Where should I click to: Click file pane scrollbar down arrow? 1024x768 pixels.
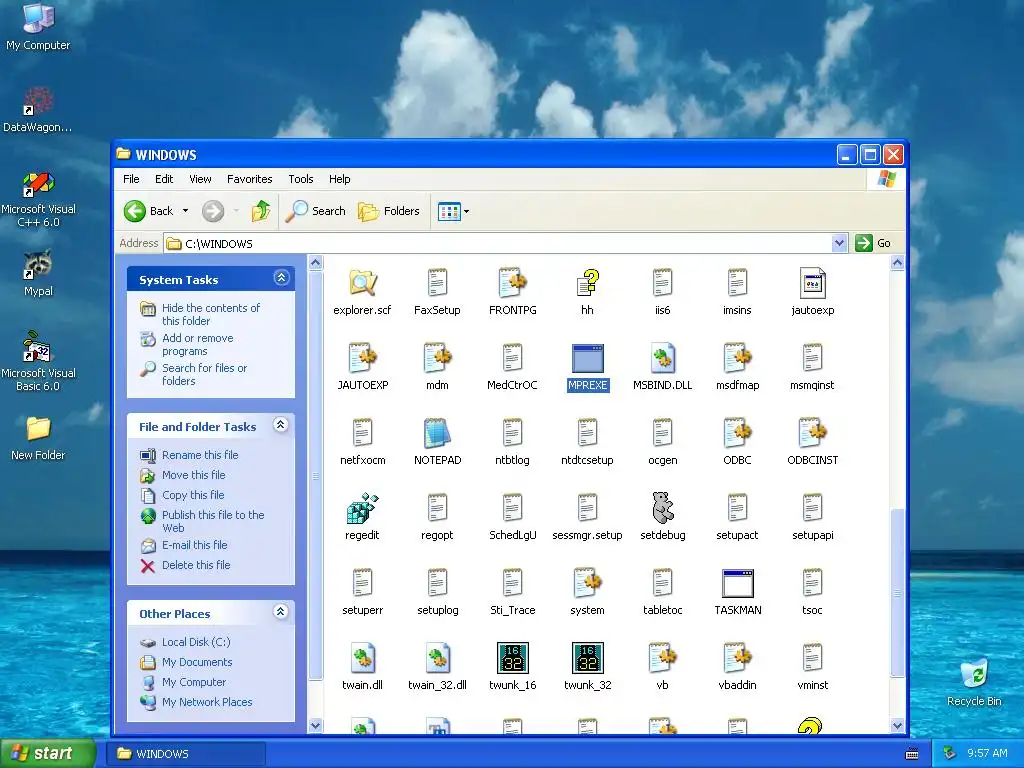tap(897, 725)
